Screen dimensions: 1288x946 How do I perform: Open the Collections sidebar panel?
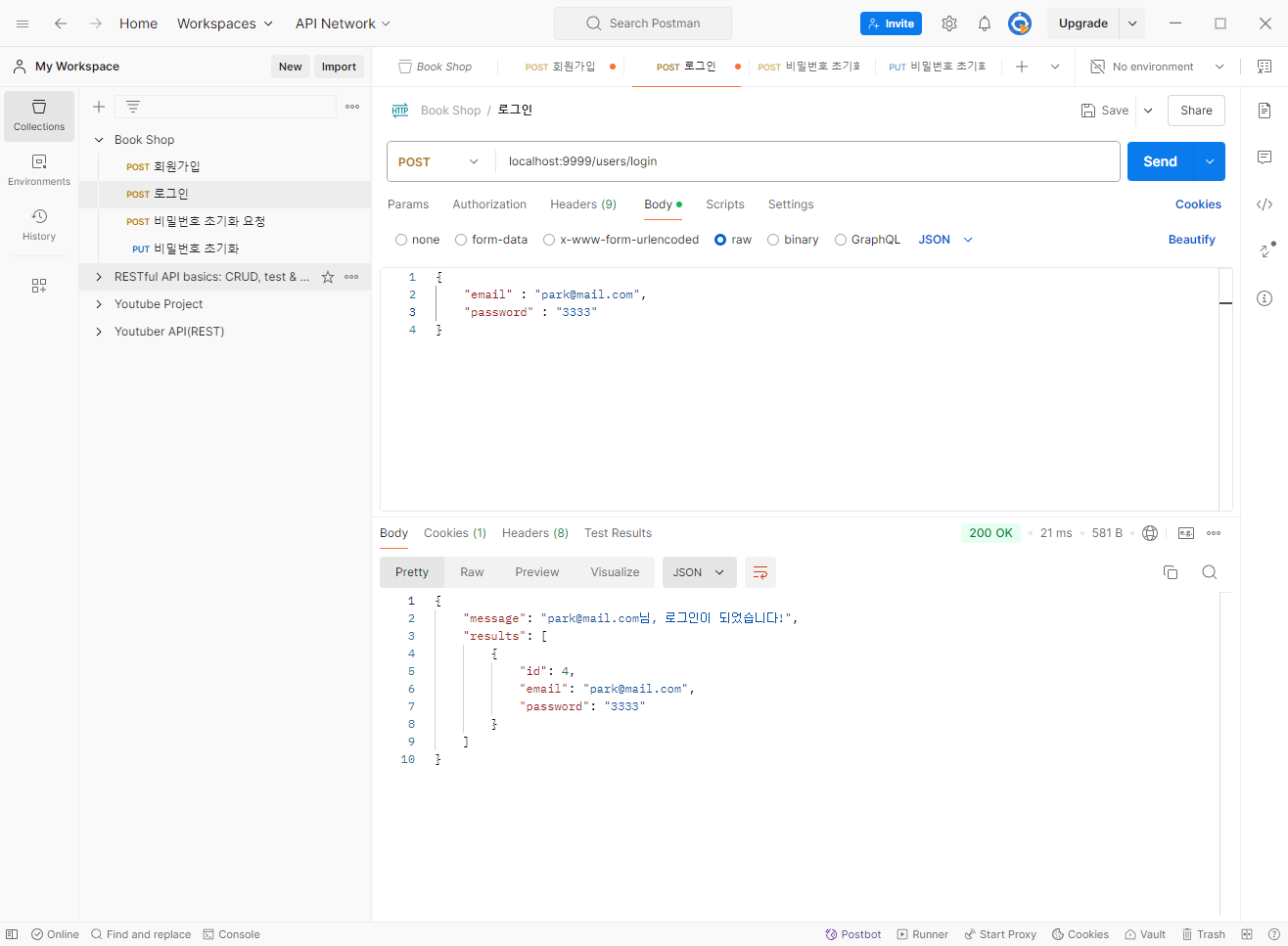[x=39, y=115]
